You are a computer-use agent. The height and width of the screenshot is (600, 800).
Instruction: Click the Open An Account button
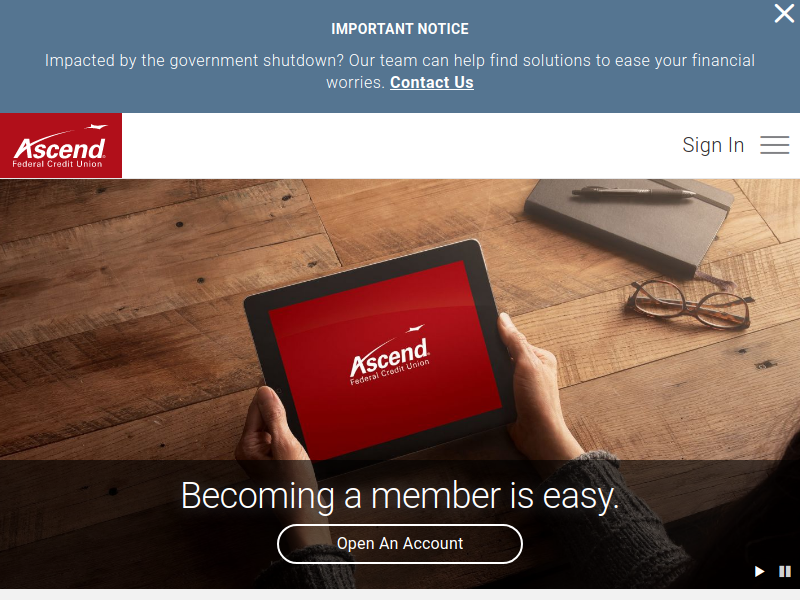399,544
